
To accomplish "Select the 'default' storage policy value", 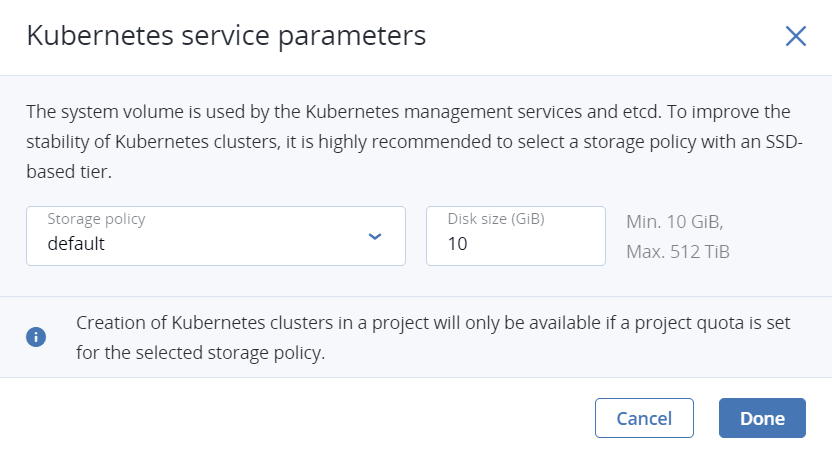I will pos(76,244).
